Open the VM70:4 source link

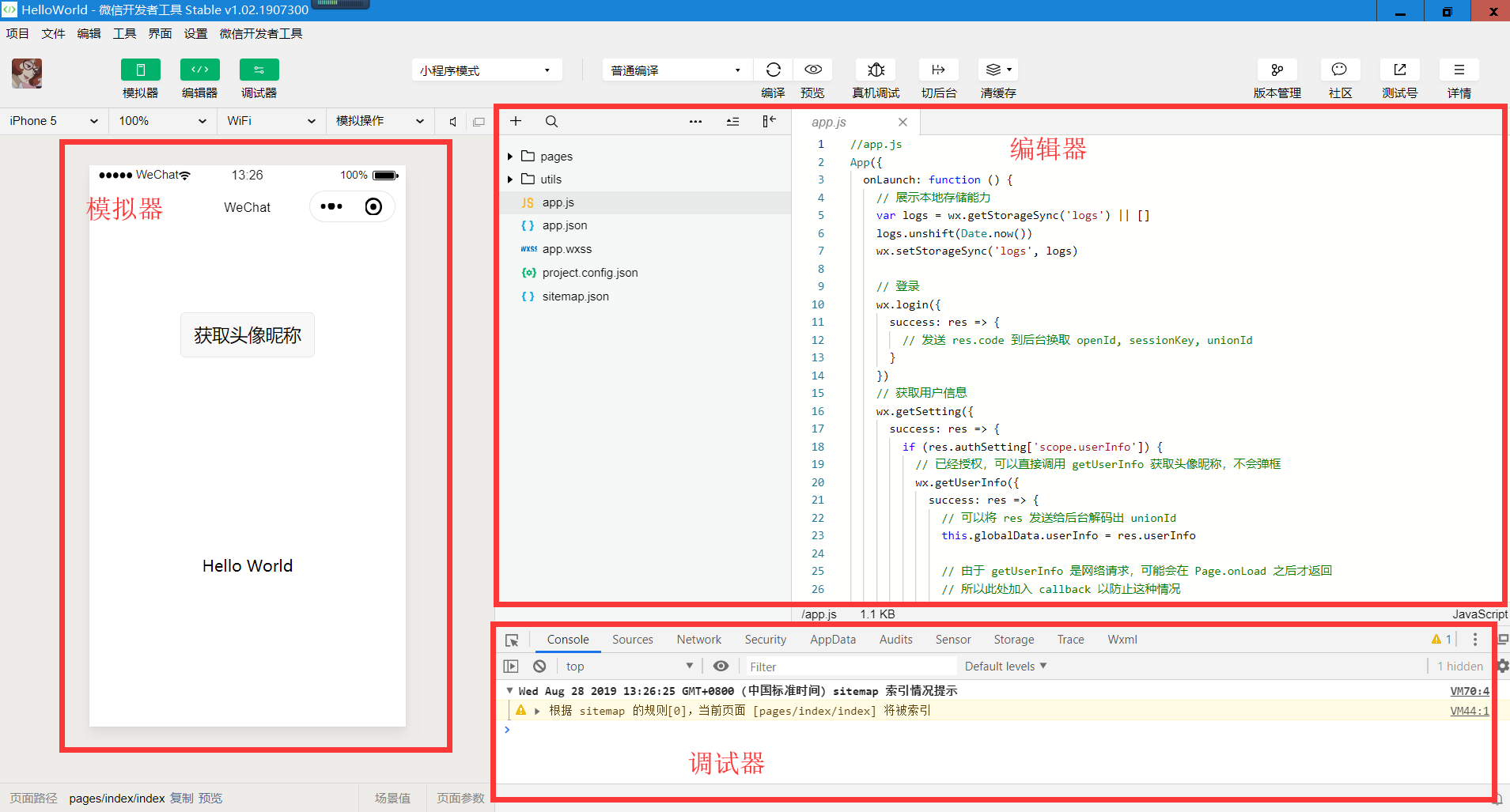(x=1470, y=691)
